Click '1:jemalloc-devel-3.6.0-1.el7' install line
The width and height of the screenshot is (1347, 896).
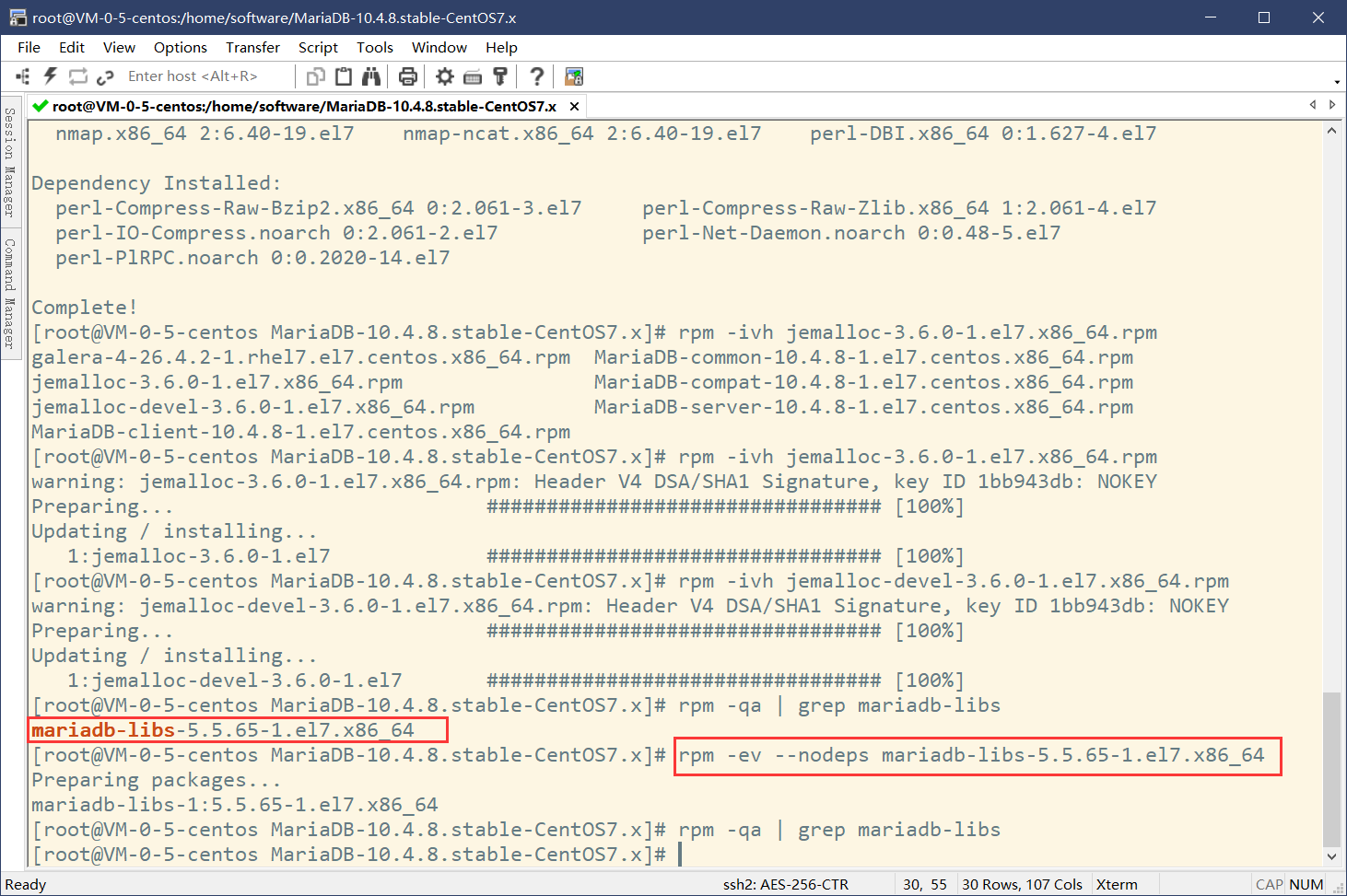pos(235,681)
